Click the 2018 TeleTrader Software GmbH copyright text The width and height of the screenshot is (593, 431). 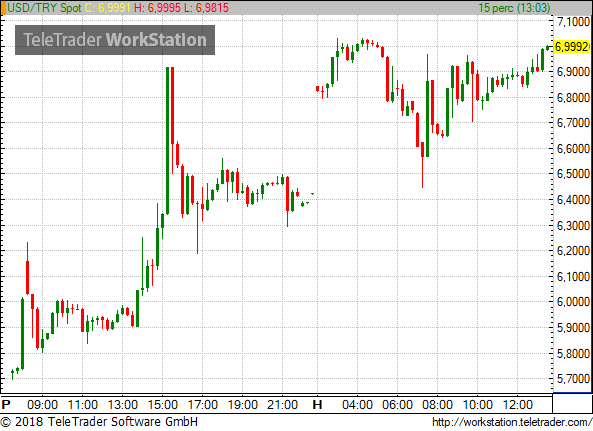pyautogui.click(x=99, y=422)
